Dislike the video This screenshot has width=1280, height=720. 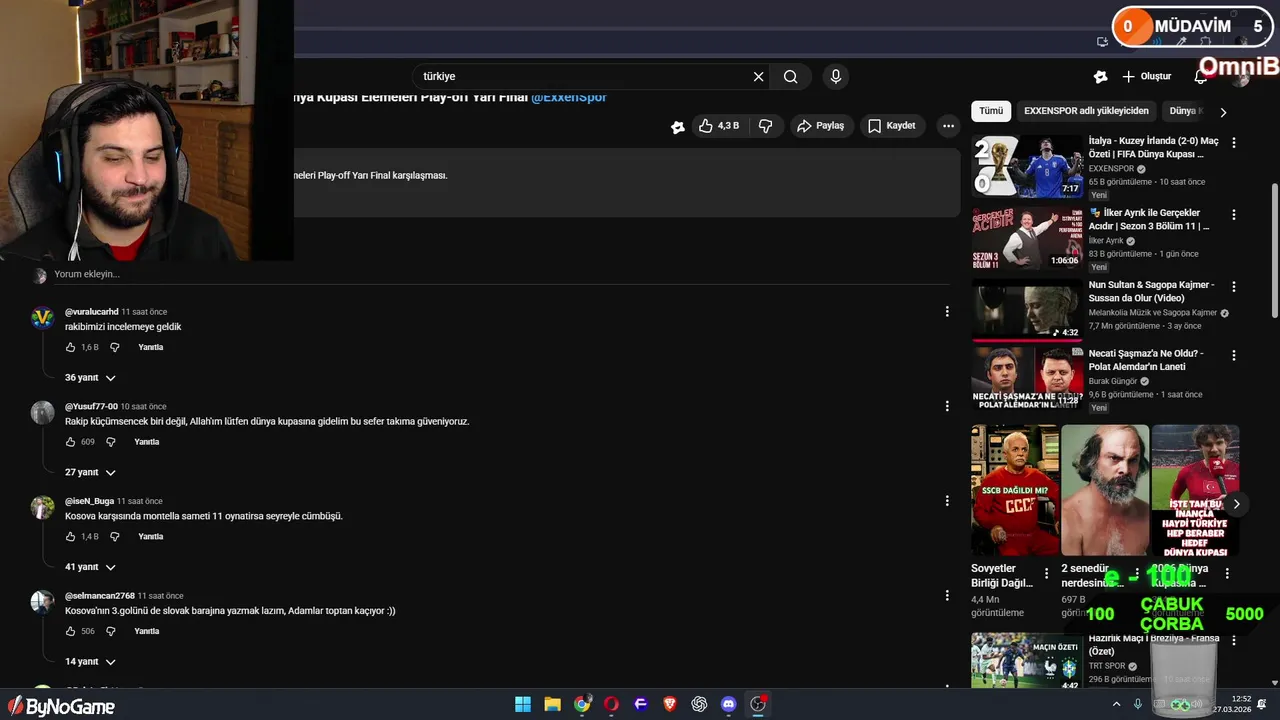click(765, 126)
